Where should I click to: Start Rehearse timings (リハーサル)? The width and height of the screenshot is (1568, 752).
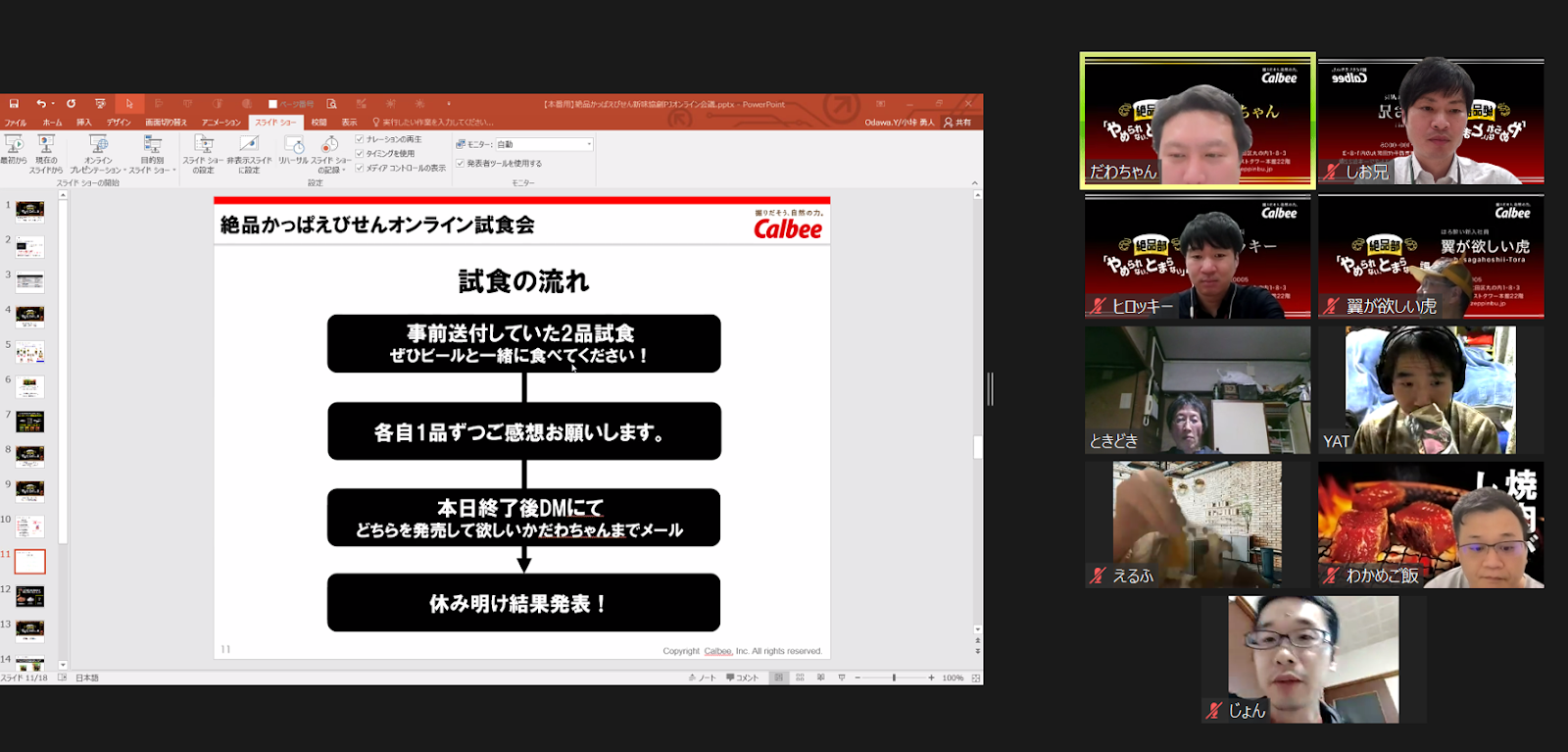click(293, 150)
